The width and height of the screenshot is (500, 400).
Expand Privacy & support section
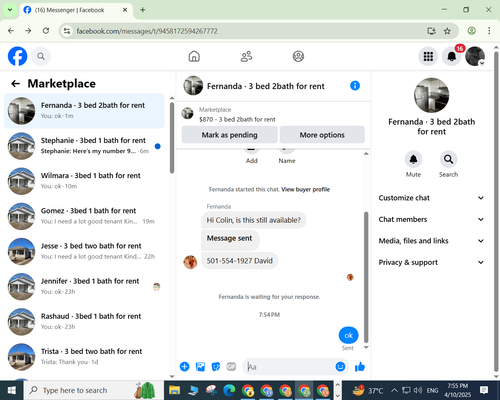431,262
